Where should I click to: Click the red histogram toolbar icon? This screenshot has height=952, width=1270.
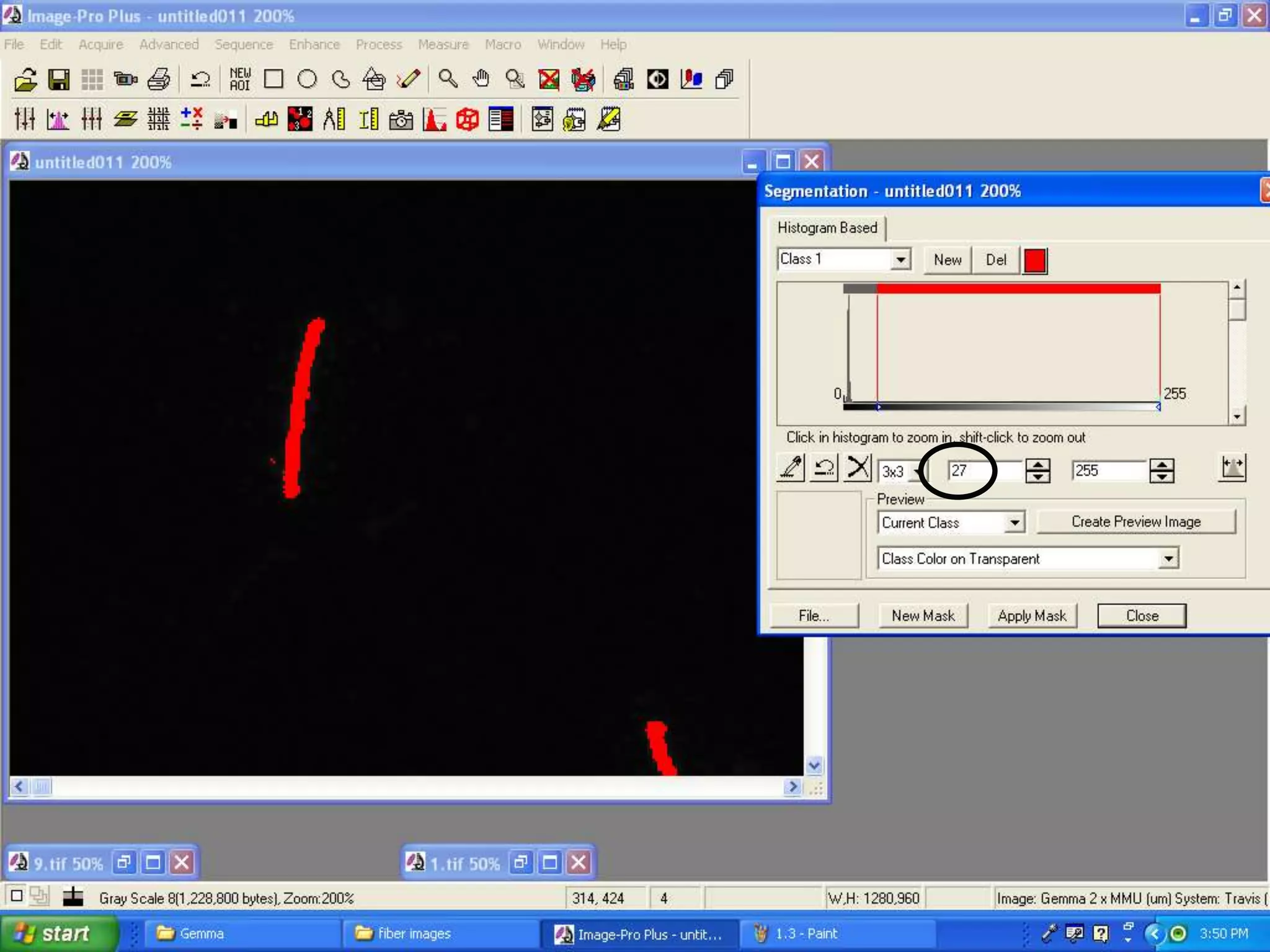point(434,119)
